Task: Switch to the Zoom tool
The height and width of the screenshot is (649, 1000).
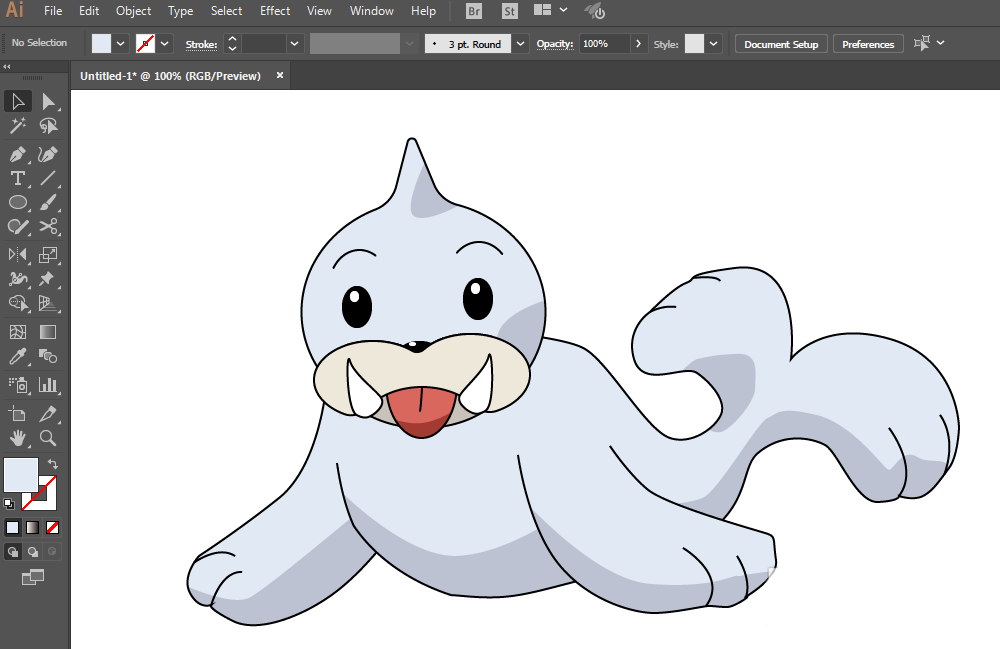Action: 48,438
